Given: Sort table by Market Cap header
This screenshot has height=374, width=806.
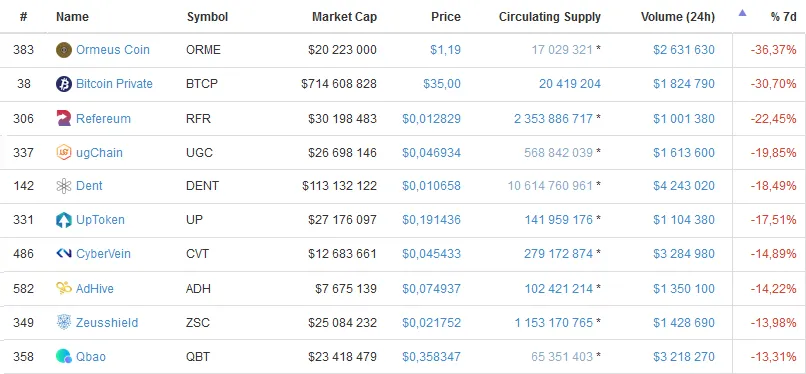Looking at the screenshot, I should [x=344, y=17].
